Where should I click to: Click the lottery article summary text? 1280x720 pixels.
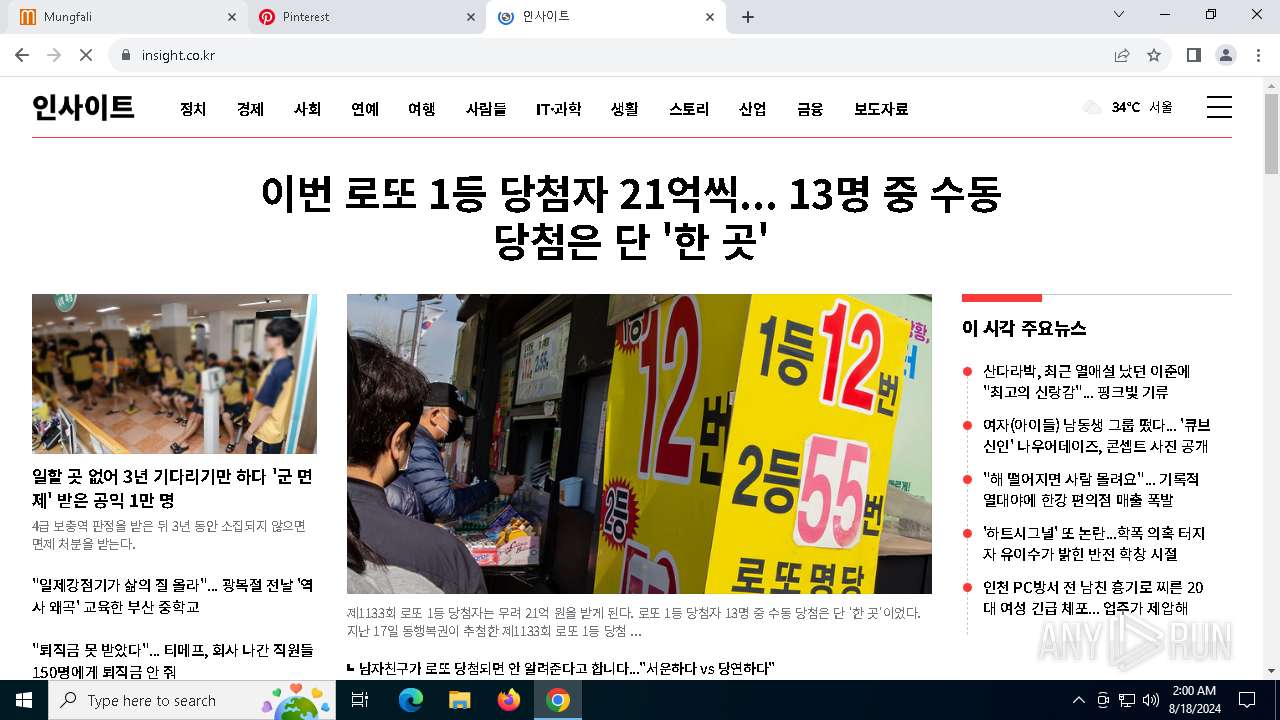click(x=634, y=621)
